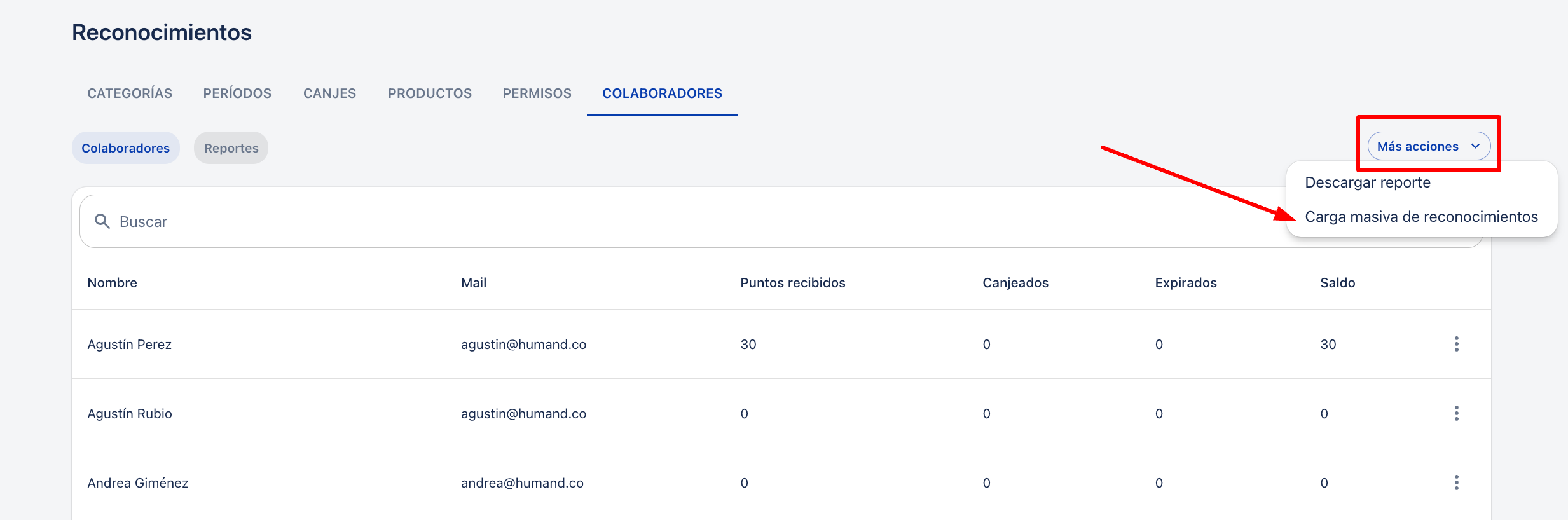Click the Puntos recibidos column header
Screen dimensions: 1568x520
click(x=792, y=283)
